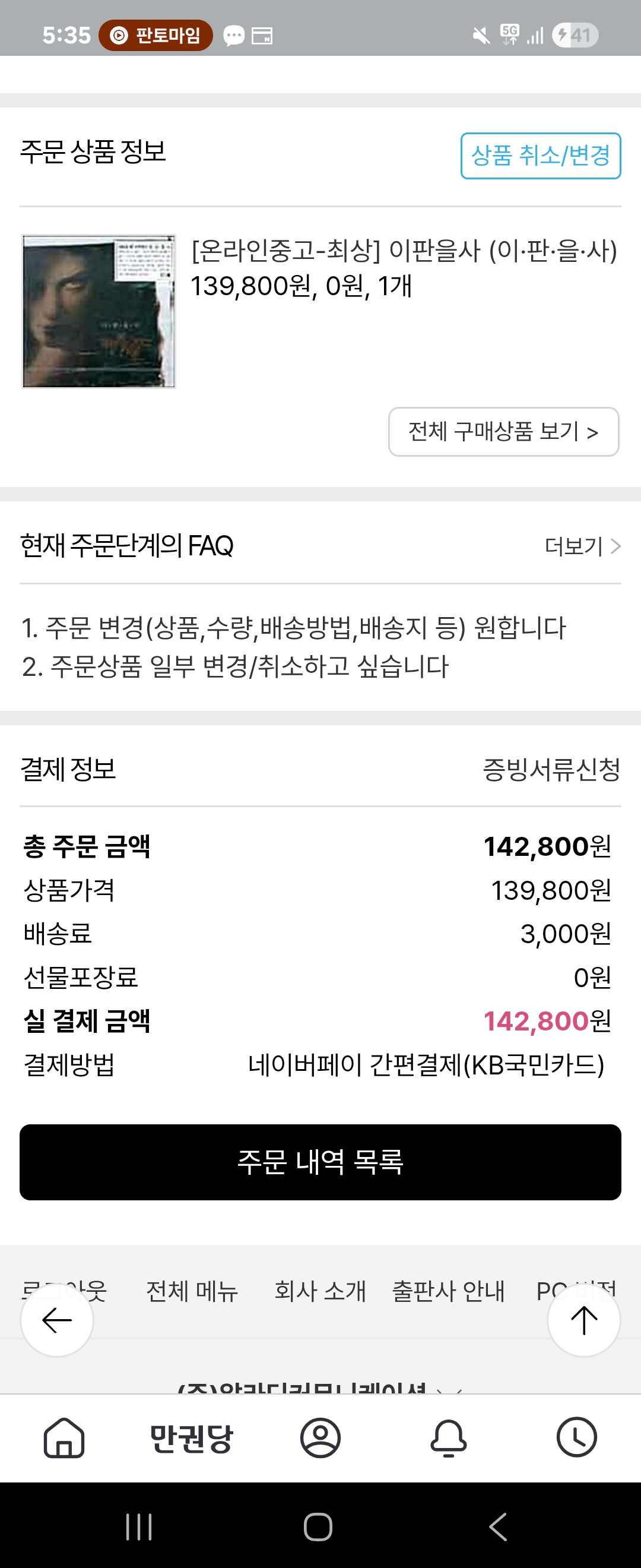This screenshot has height=1568, width=641.
Task: Select 출판사 안내 in the footer menu
Action: tap(448, 1291)
